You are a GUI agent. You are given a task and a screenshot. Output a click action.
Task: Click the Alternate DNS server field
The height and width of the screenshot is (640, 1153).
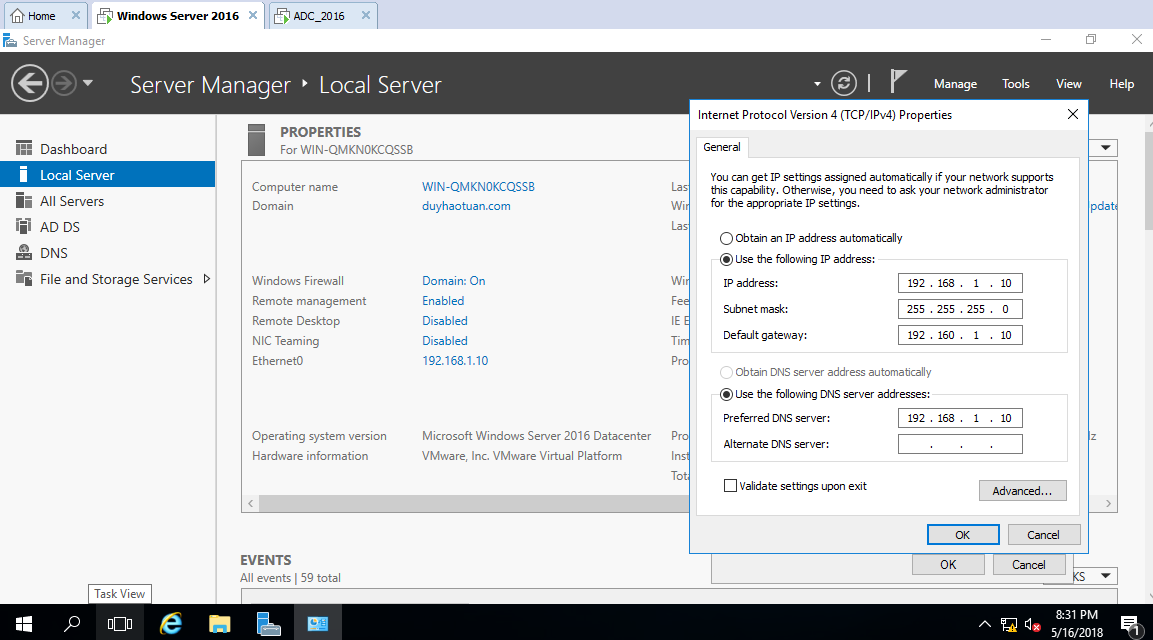click(960, 444)
